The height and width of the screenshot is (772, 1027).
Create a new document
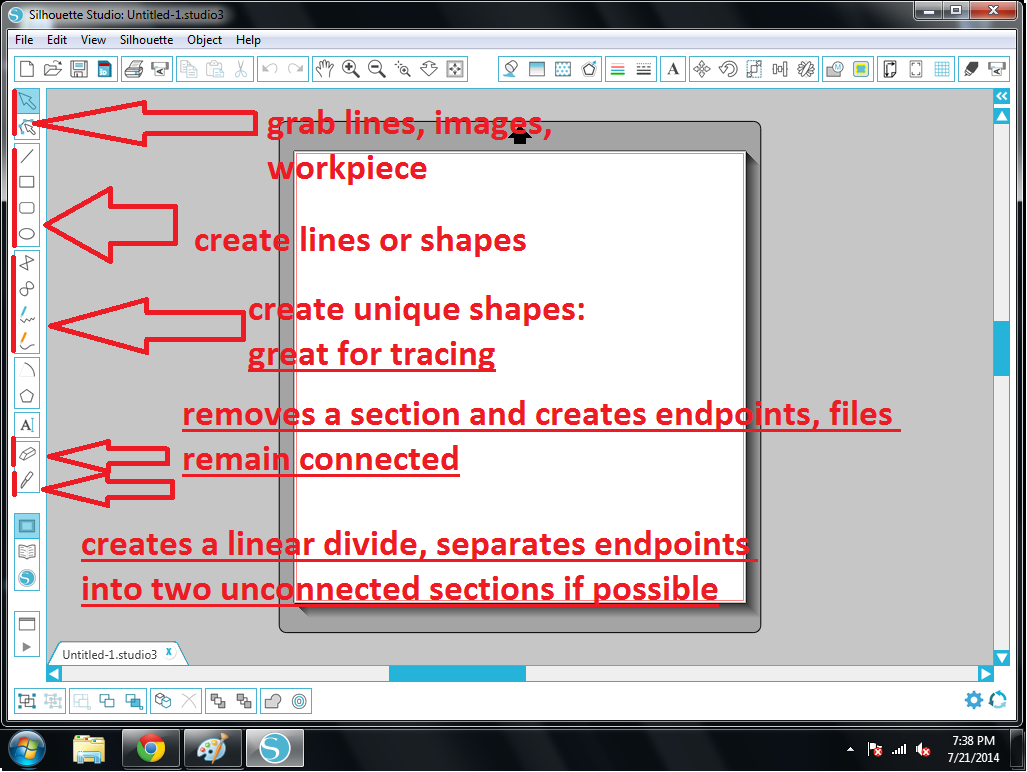[27, 69]
